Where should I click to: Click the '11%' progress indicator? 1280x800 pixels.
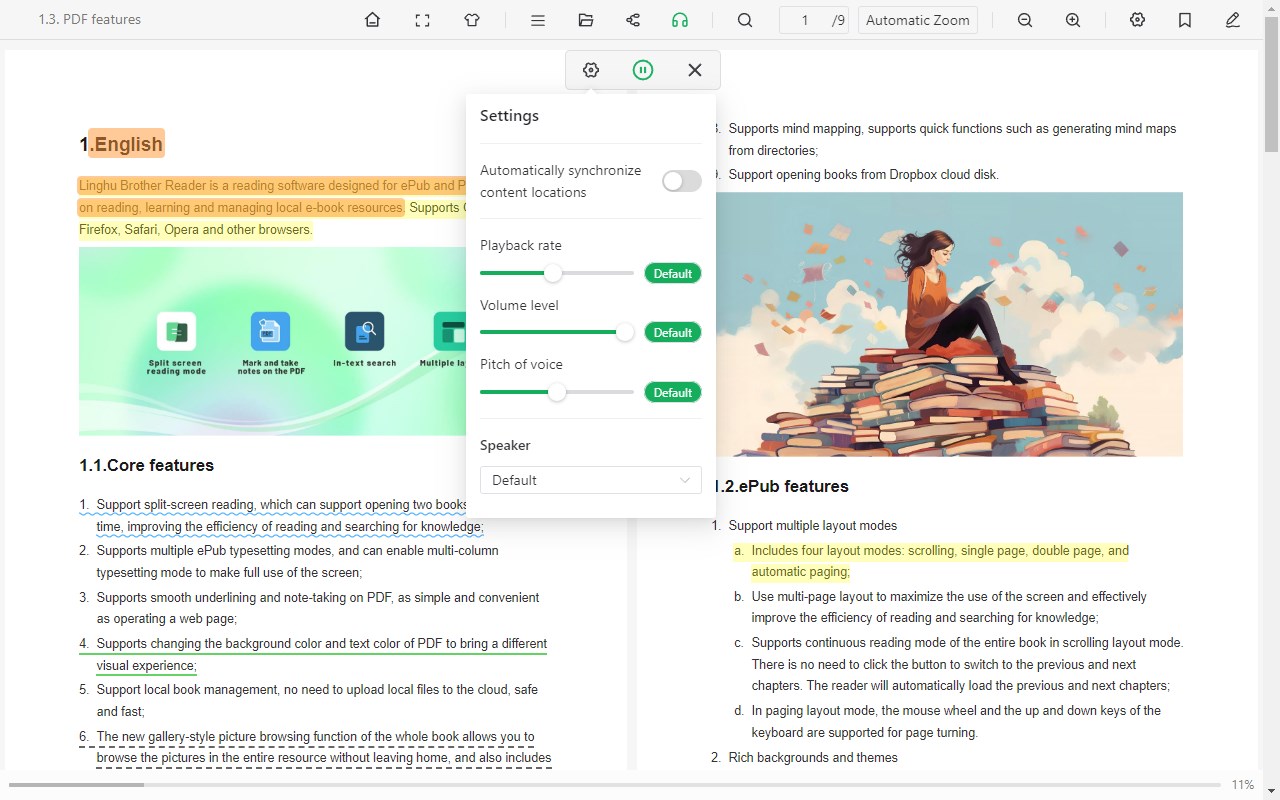[x=1243, y=785]
